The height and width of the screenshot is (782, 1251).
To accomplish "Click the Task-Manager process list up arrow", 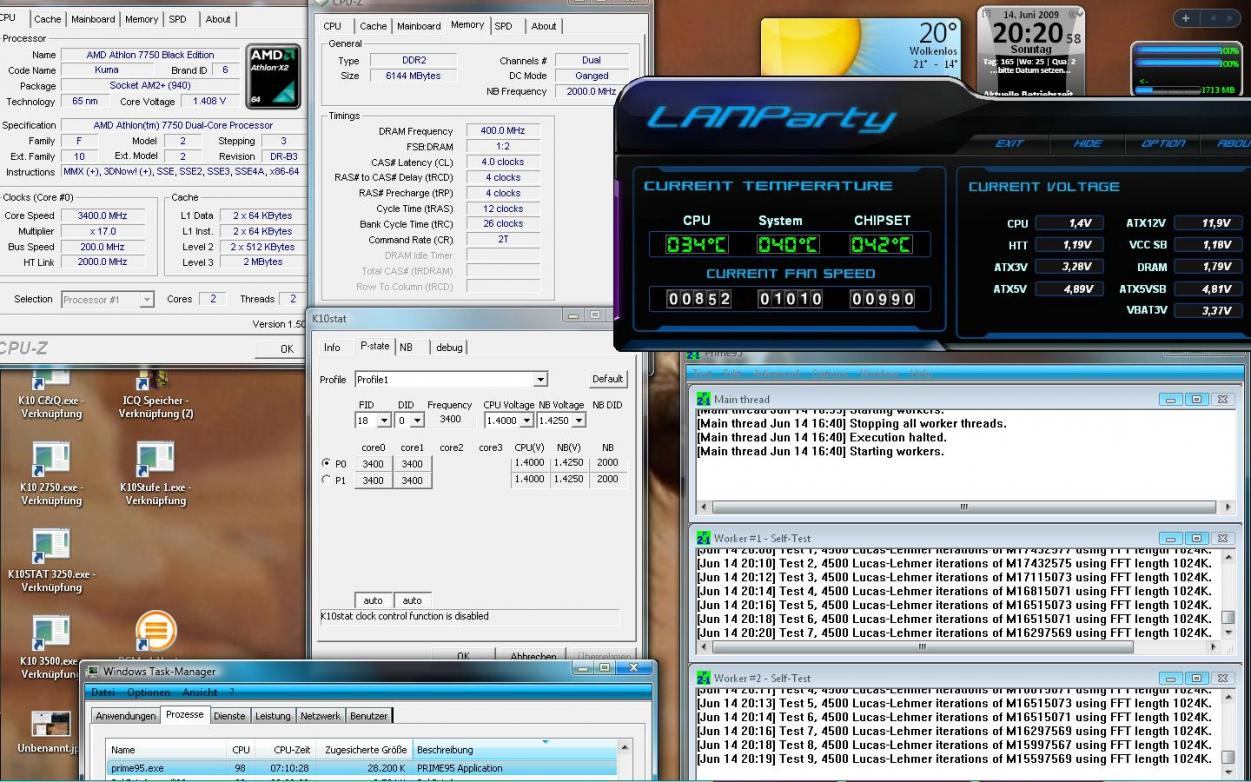I will (625, 747).
